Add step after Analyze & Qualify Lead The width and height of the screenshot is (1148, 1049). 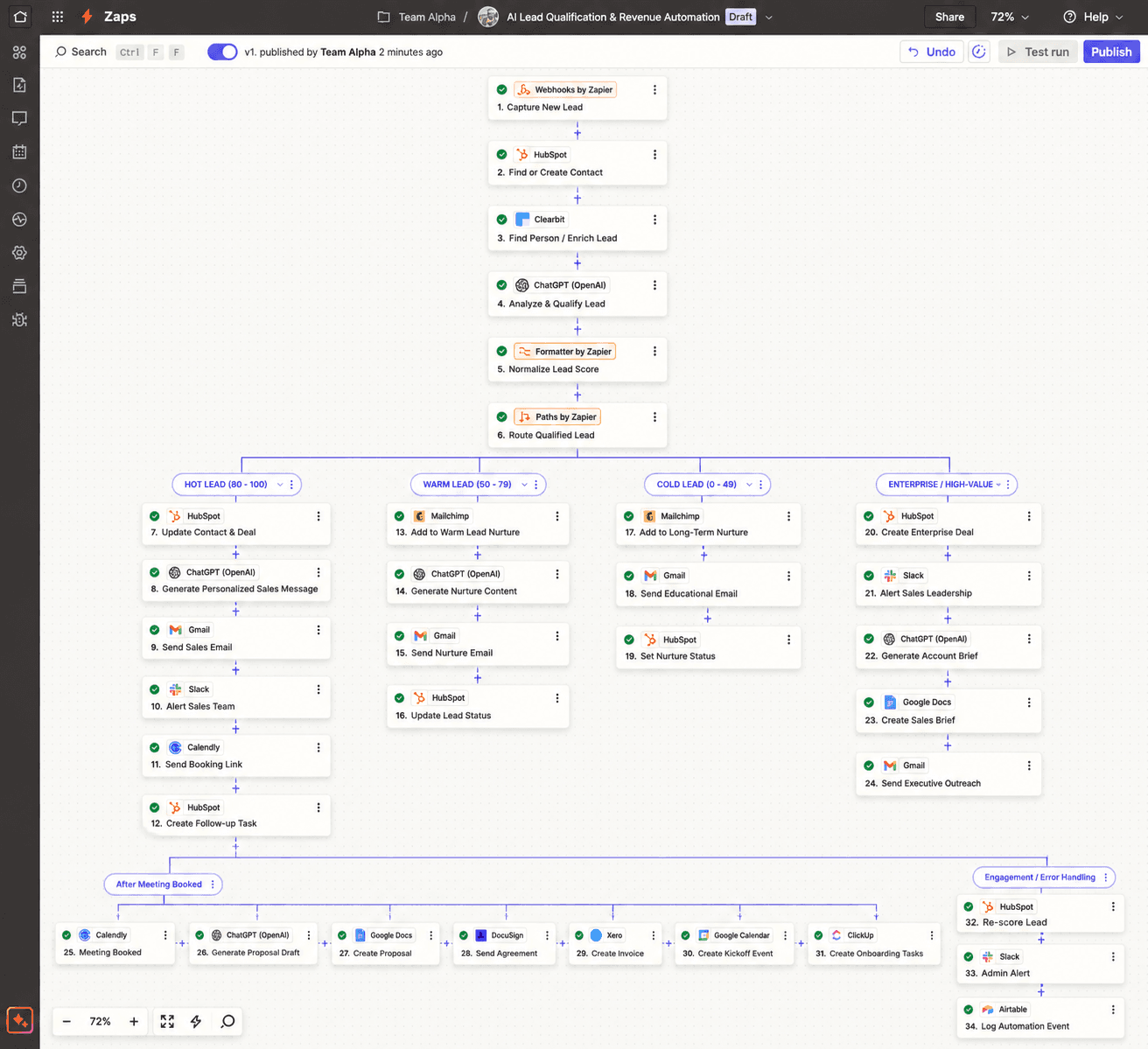[x=577, y=329]
